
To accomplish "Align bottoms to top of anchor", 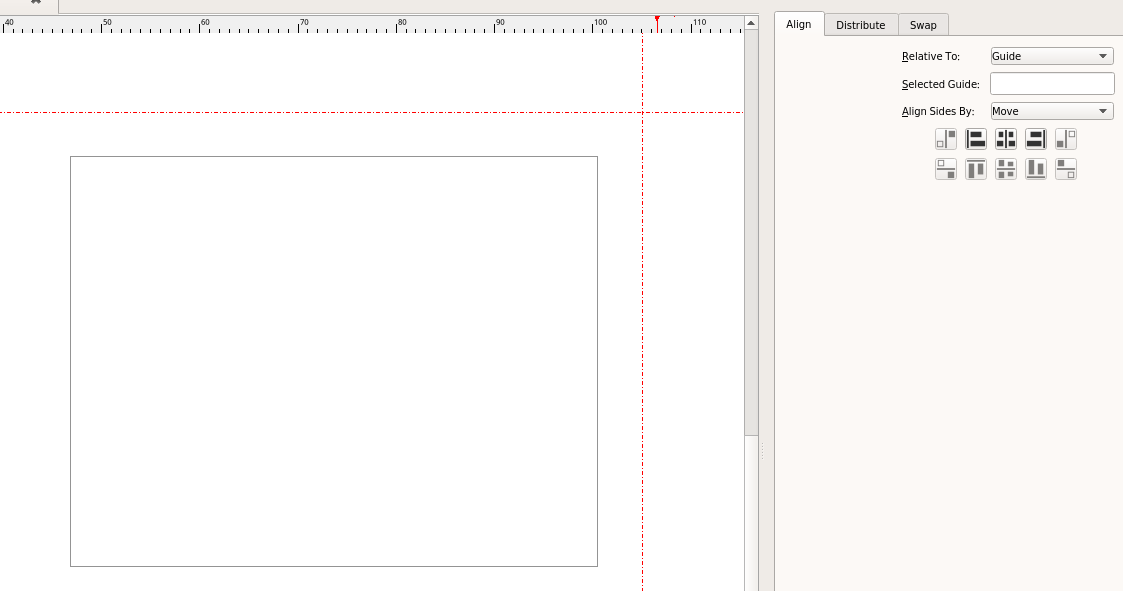I will tap(945, 169).
